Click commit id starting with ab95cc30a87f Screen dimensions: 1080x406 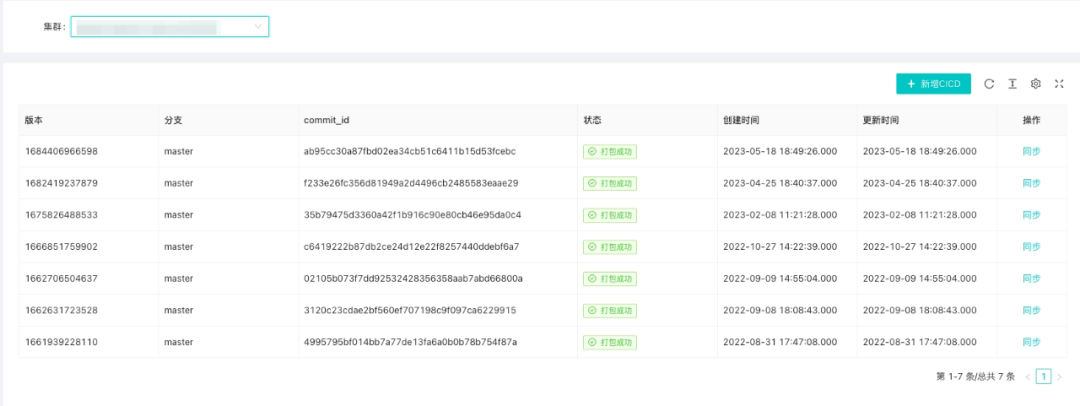(x=410, y=152)
